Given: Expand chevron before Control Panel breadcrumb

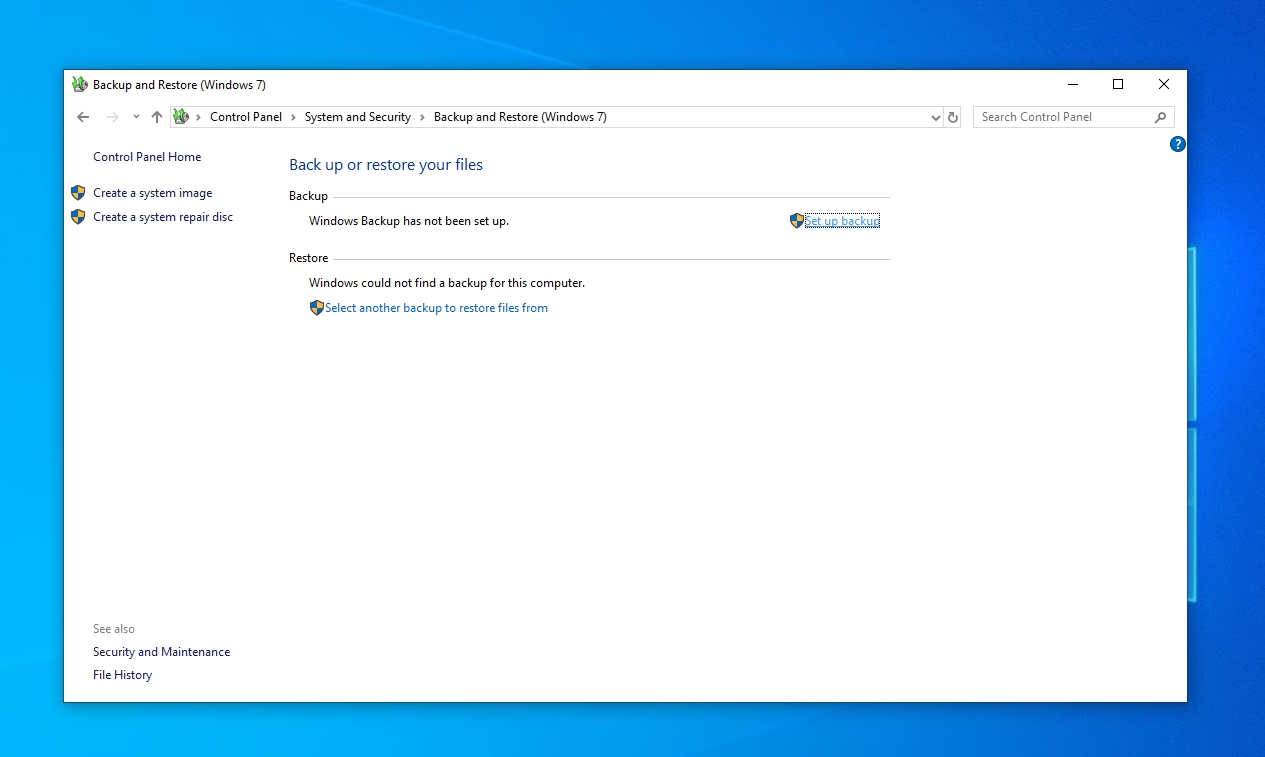Looking at the screenshot, I should coord(198,117).
